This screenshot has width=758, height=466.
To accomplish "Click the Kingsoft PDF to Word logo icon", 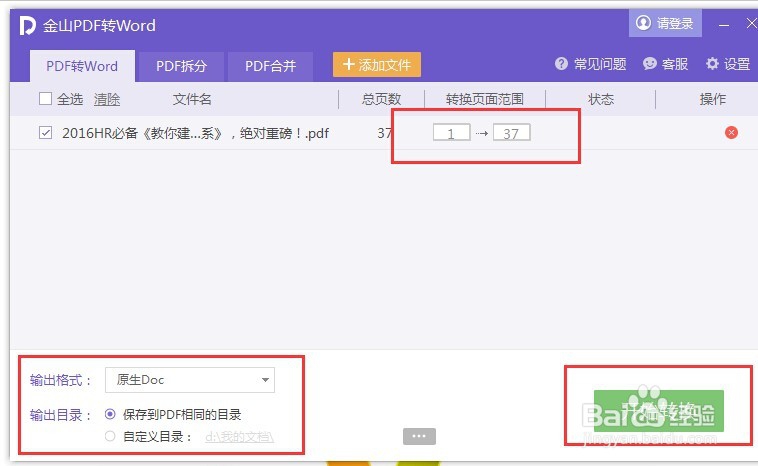I will tap(28, 26).
